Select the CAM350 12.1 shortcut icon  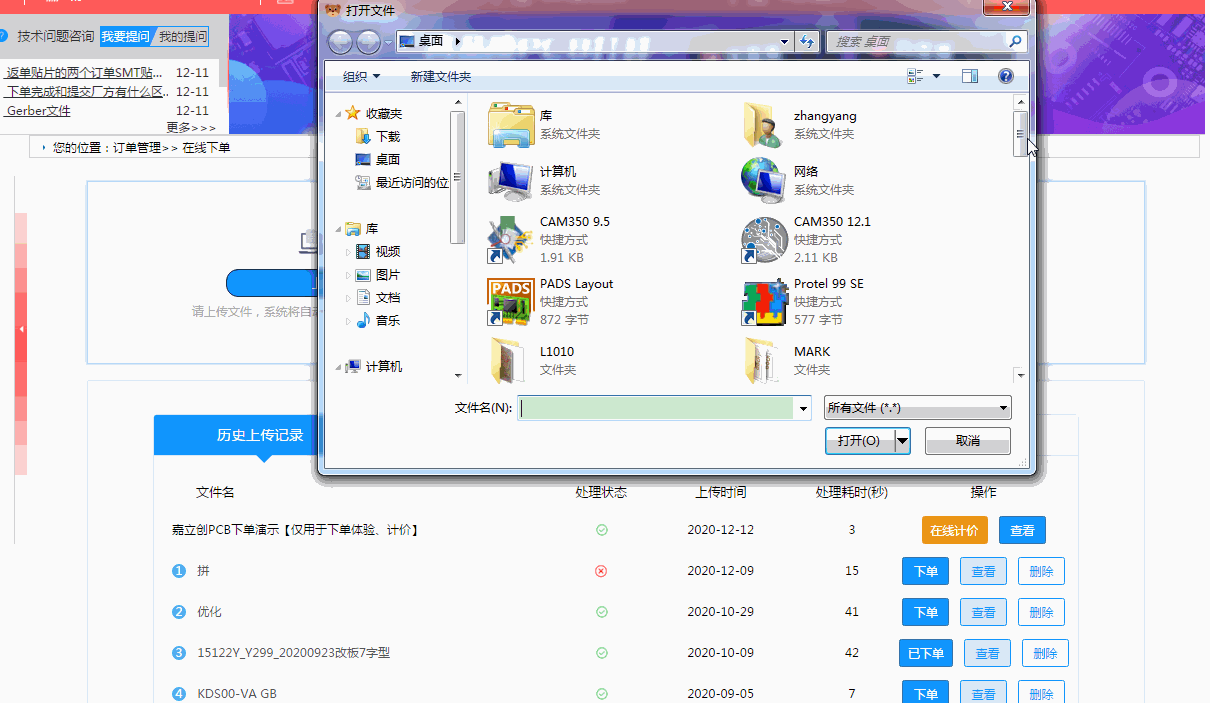(765, 240)
